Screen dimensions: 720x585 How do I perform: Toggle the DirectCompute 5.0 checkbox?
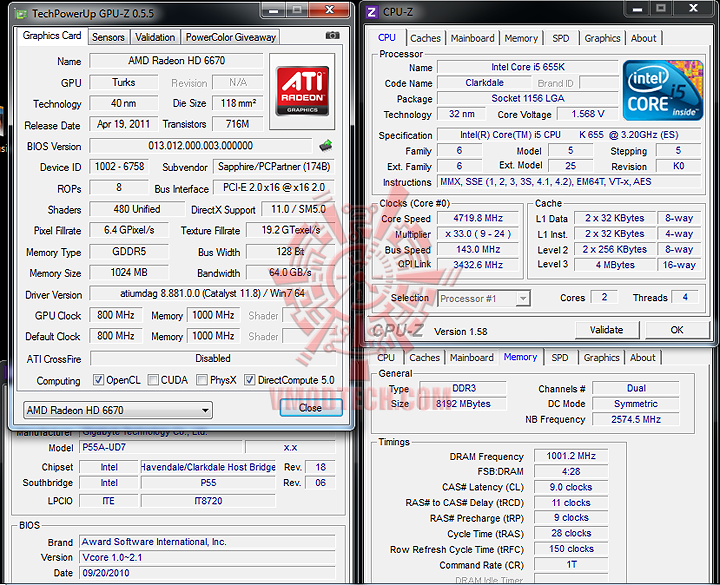click(x=249, y=380)
